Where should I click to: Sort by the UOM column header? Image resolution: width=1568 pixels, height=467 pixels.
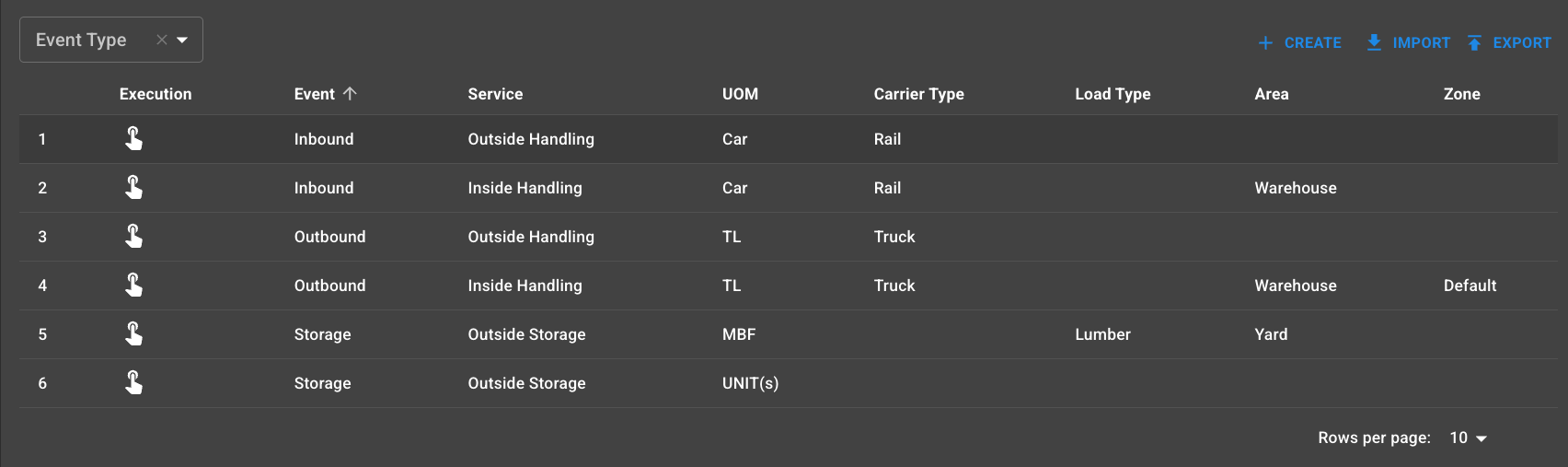click(740, 94)
